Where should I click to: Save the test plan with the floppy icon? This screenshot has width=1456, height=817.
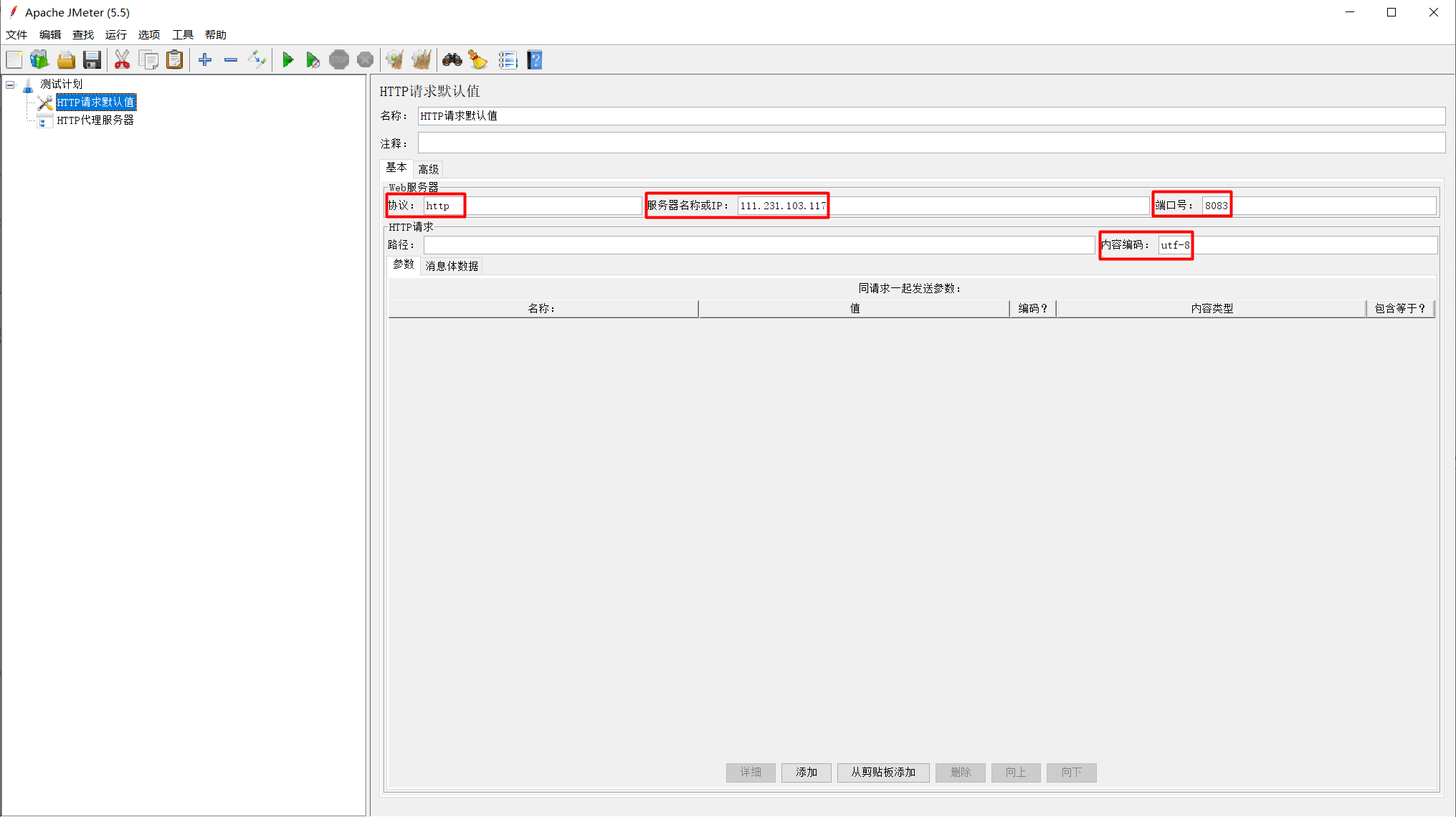[x=92, y=60]
